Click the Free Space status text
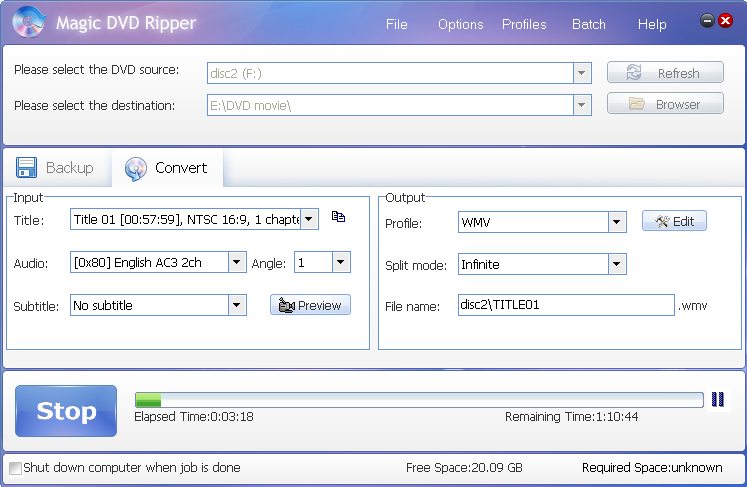The image size is (747, 487). pyautogui.click(x=464, y=468)
